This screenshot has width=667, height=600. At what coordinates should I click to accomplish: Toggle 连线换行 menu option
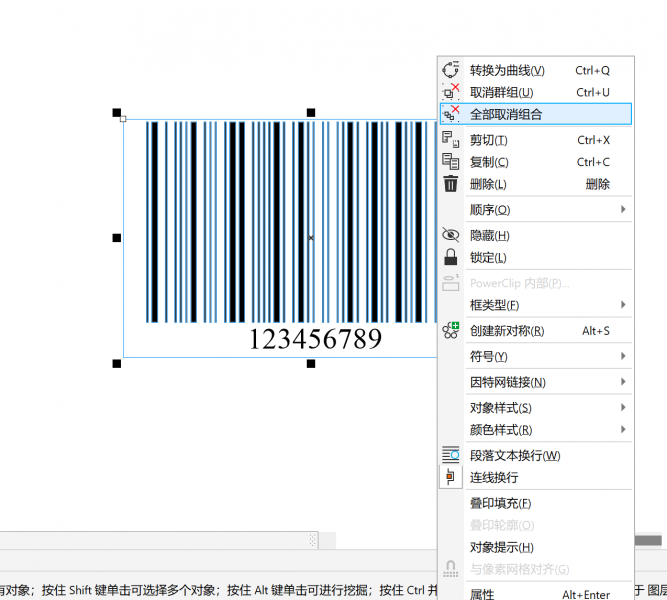click(536, 477)
